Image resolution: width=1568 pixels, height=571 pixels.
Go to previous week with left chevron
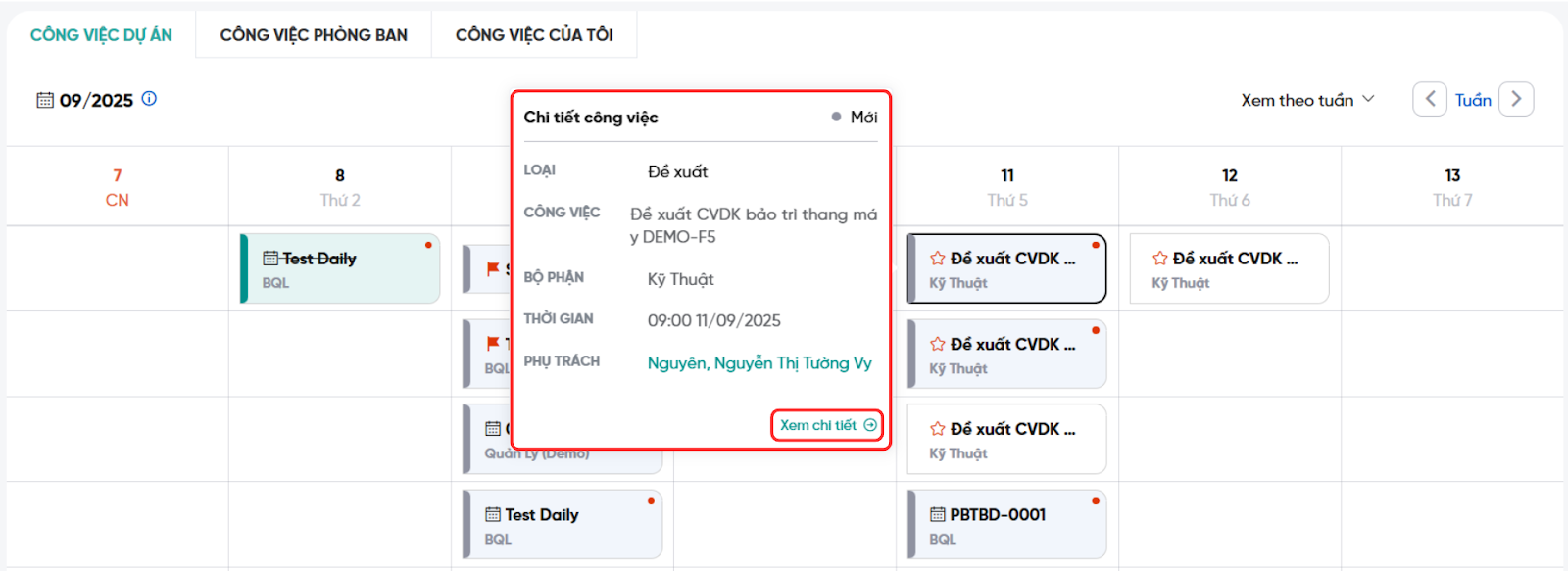(1429, 99)
